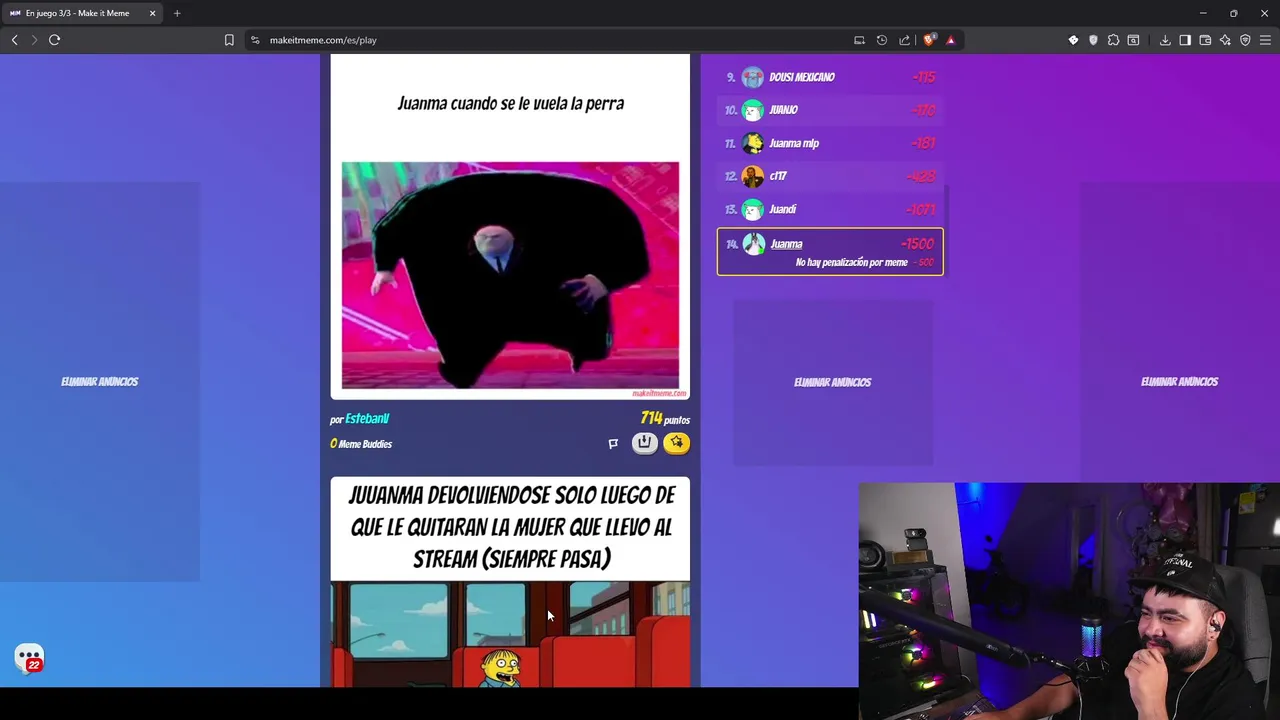This screenshot has height=720, width=1280.
Task: Open the Brave Rewards triangle icon
Action: (x=950, y=40)
